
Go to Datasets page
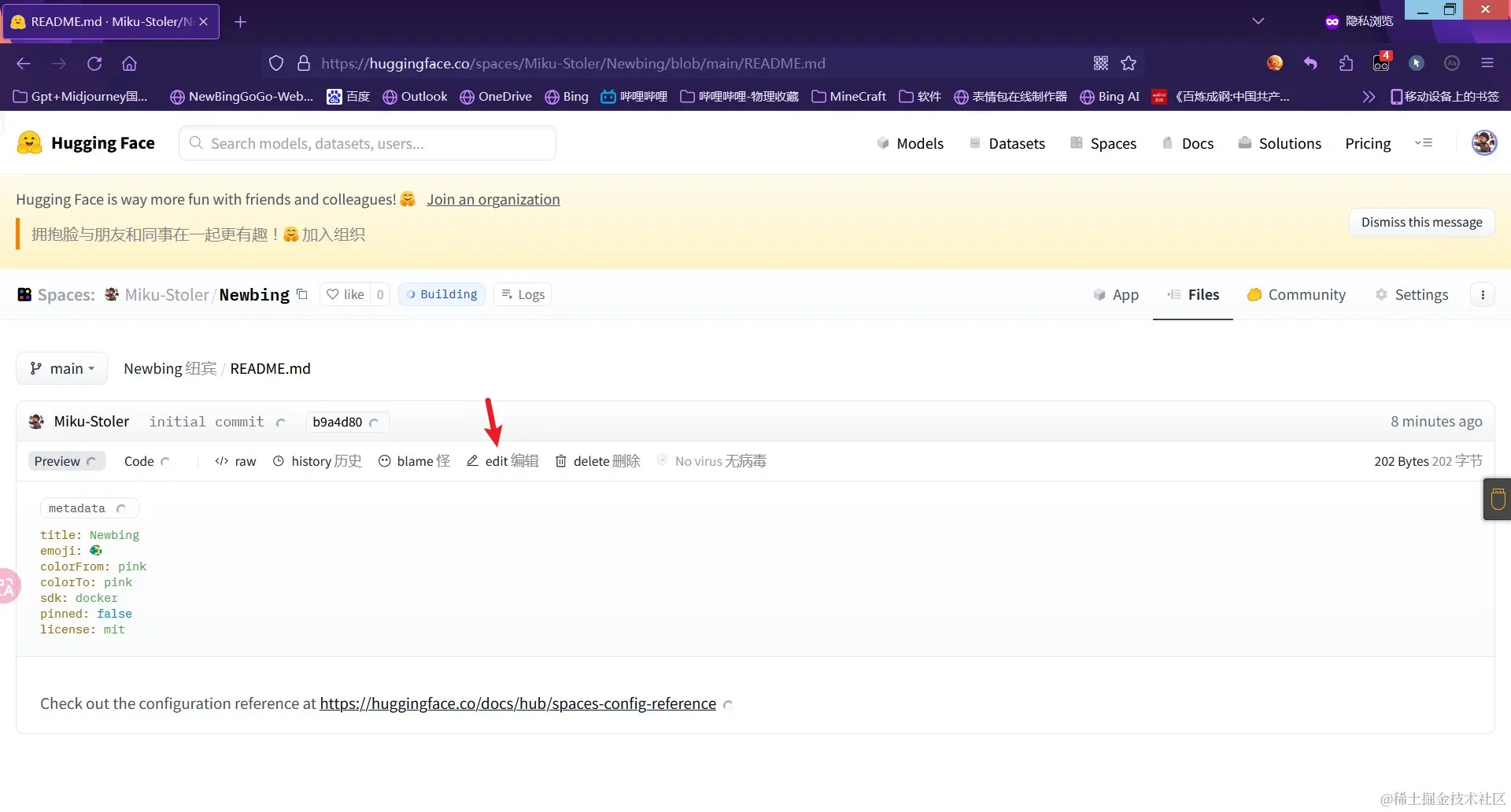(x=1007, y=143)
